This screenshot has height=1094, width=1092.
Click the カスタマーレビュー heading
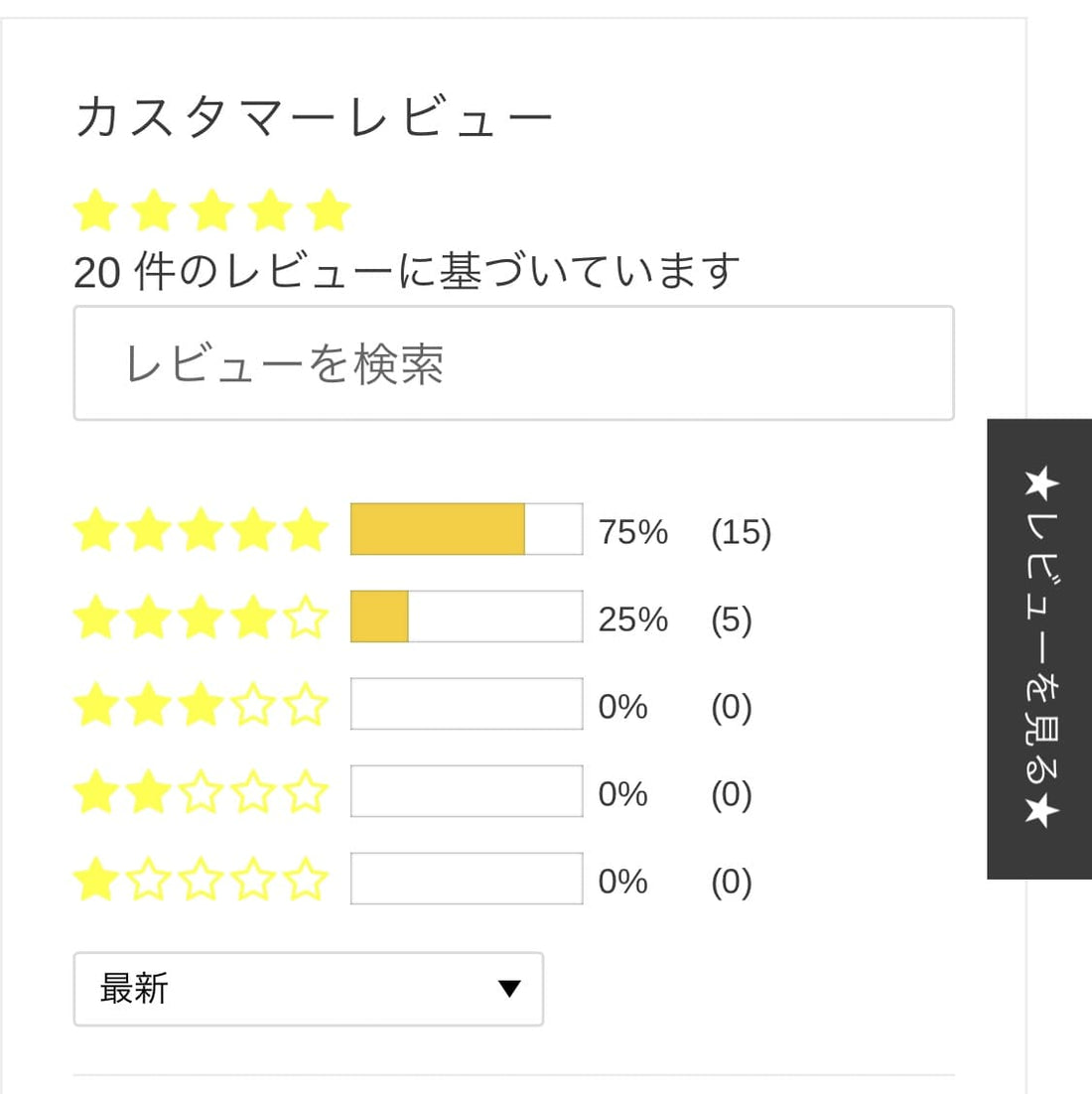[x=314, y=118]
